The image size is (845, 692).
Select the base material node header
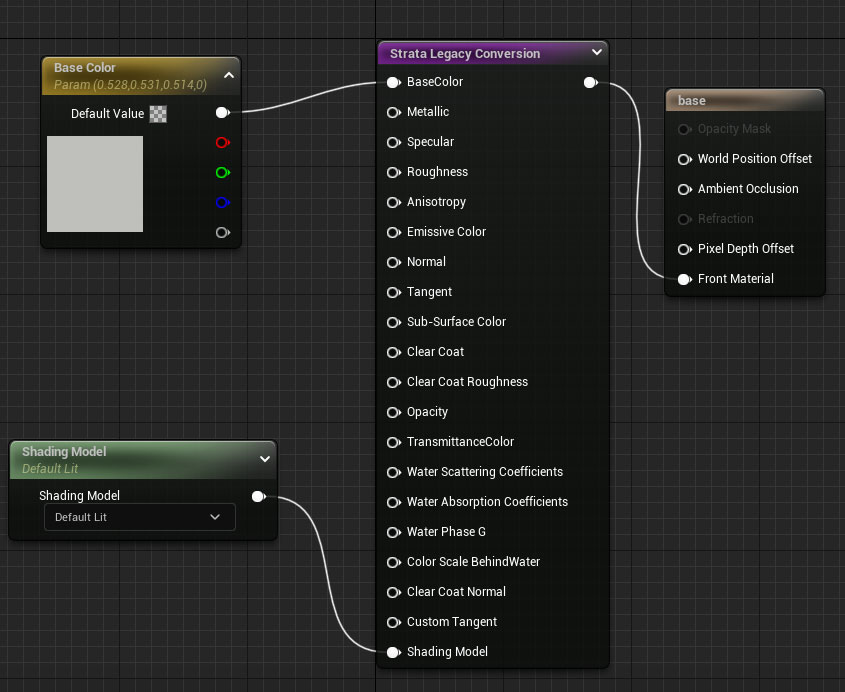point(745,101)
